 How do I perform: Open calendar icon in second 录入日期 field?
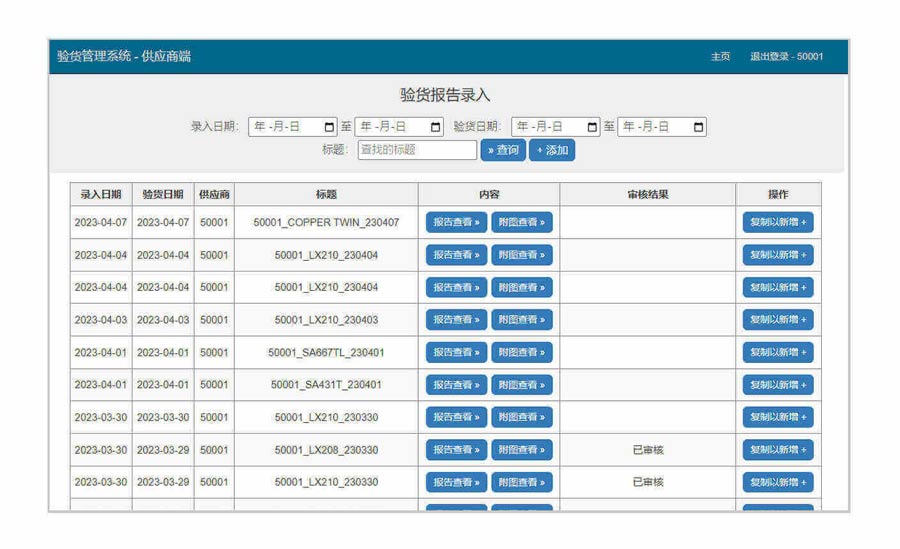point(435,127)
